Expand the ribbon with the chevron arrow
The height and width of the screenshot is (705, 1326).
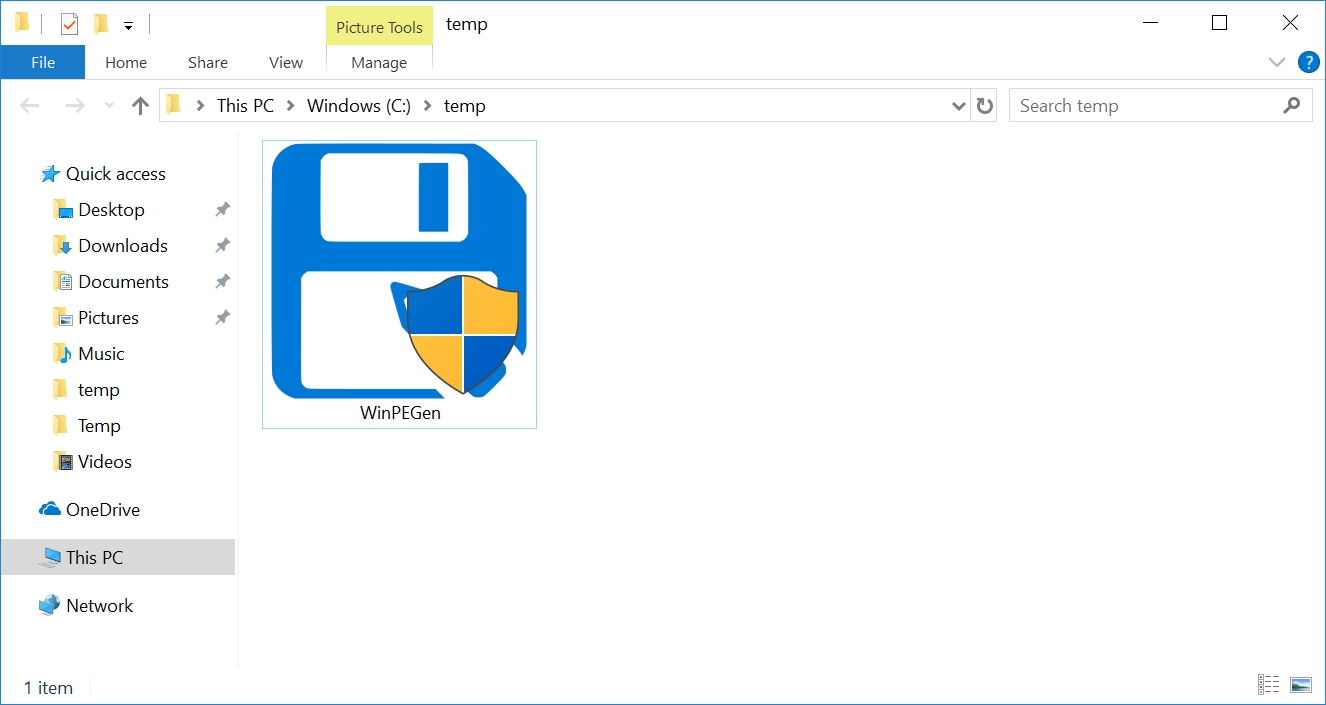click(1276, 62)
